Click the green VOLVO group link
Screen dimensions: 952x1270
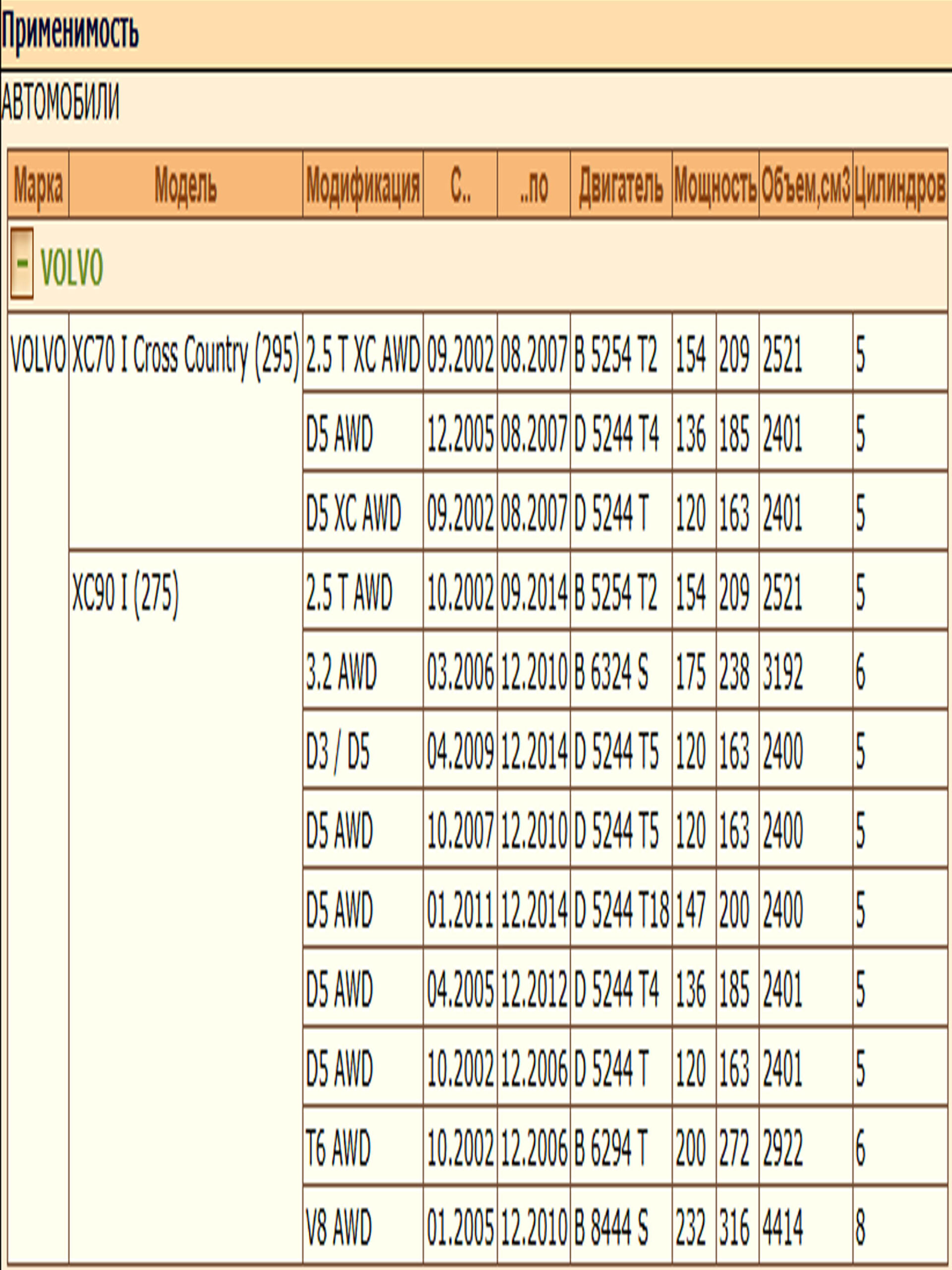[x=72, y=267]
